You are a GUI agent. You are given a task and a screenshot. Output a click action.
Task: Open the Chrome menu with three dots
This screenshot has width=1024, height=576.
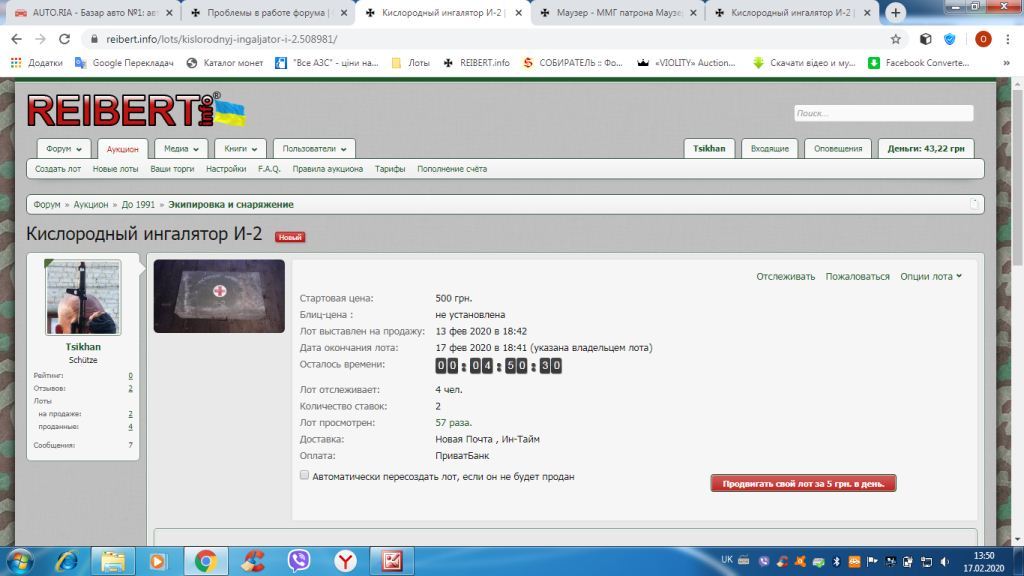1008,39
